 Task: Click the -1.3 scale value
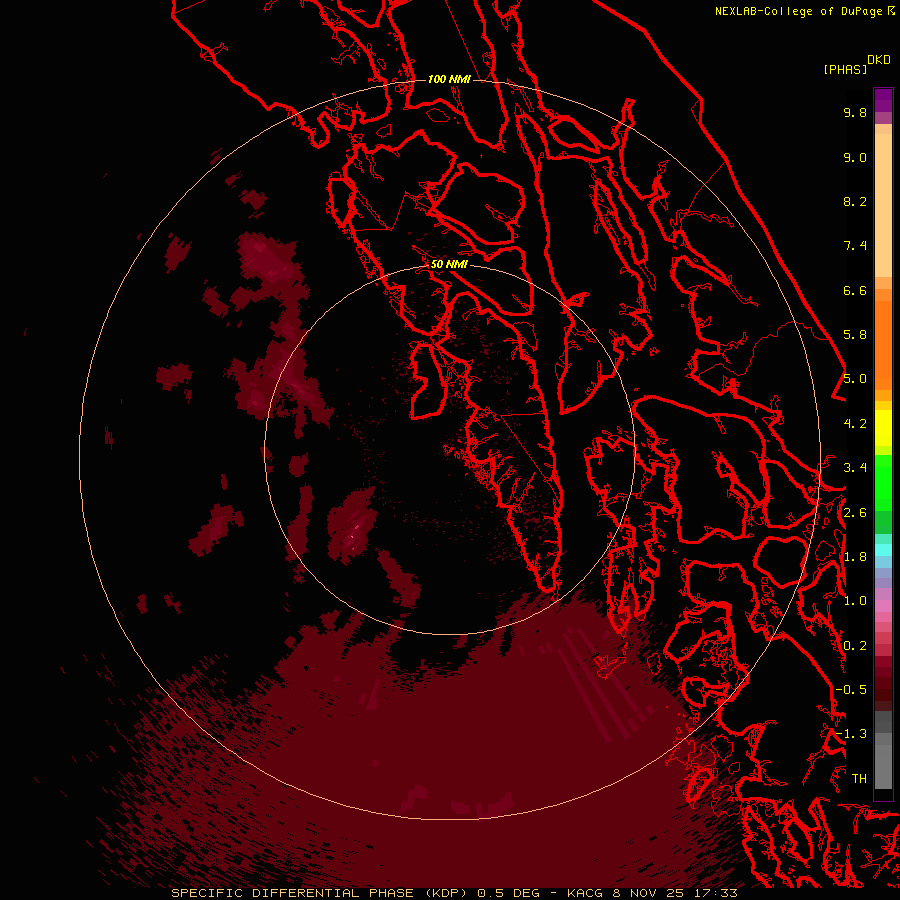(x=851, y=734)
